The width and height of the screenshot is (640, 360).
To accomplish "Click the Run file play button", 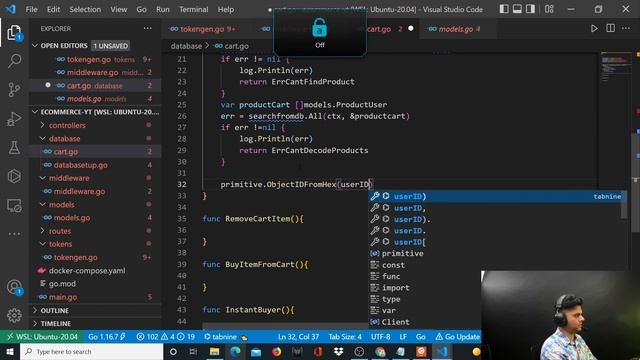I will tap(594, 29).
